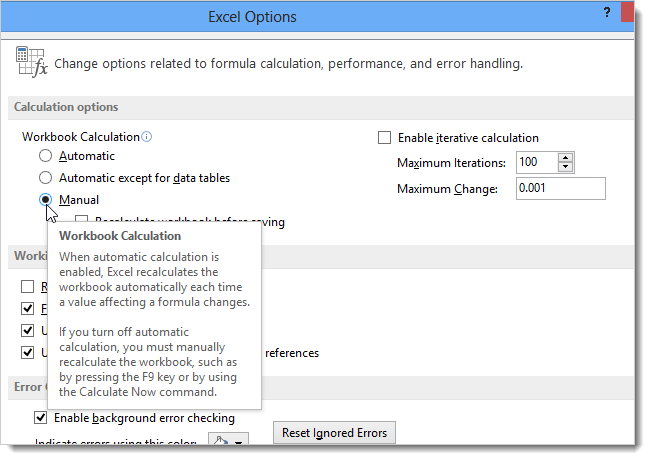
Task: Select the Manual calculation option
Action: pos(45,200)
